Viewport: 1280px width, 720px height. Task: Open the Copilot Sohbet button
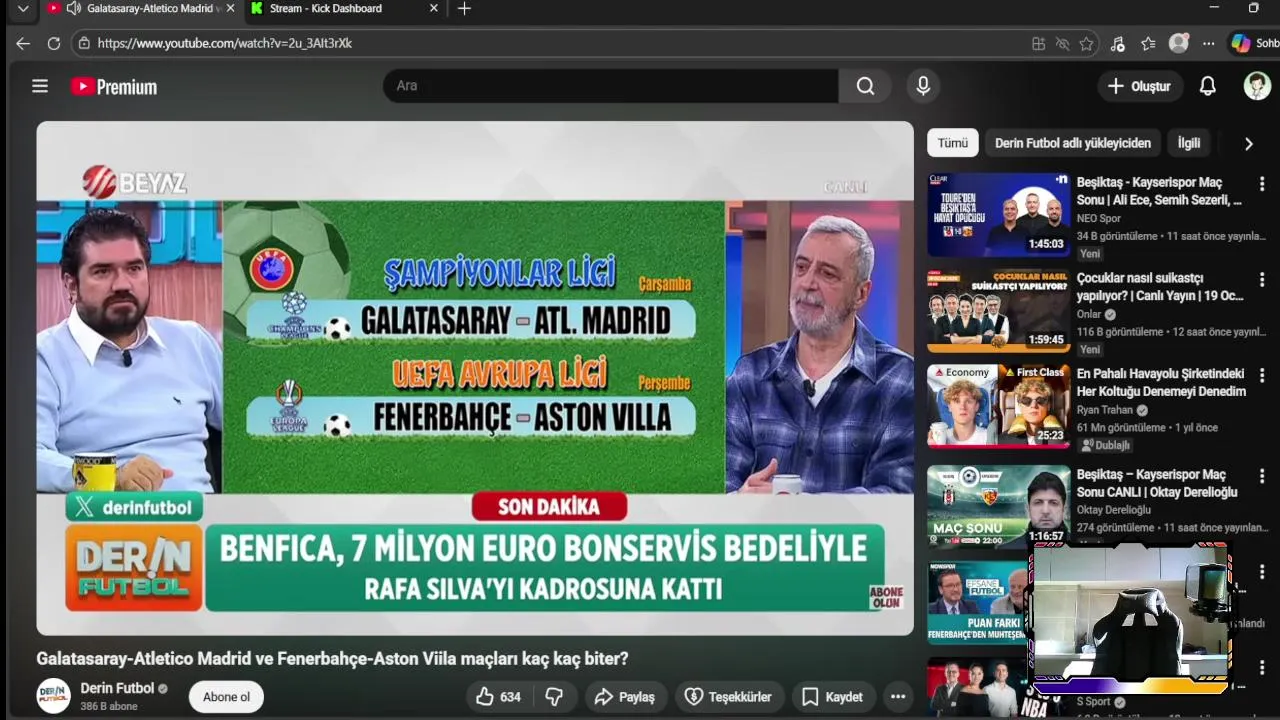click(1254, 43)
